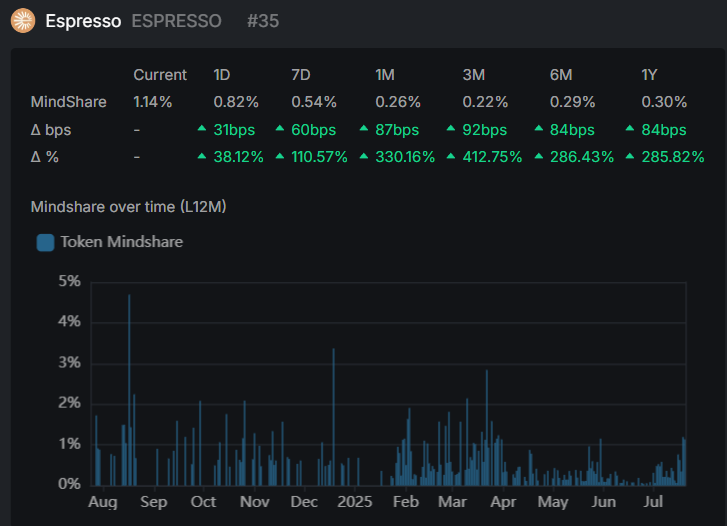Viewport: 727px width, 526px height.
Task: Select the 7D column header
Action: (x=300, y=75)
